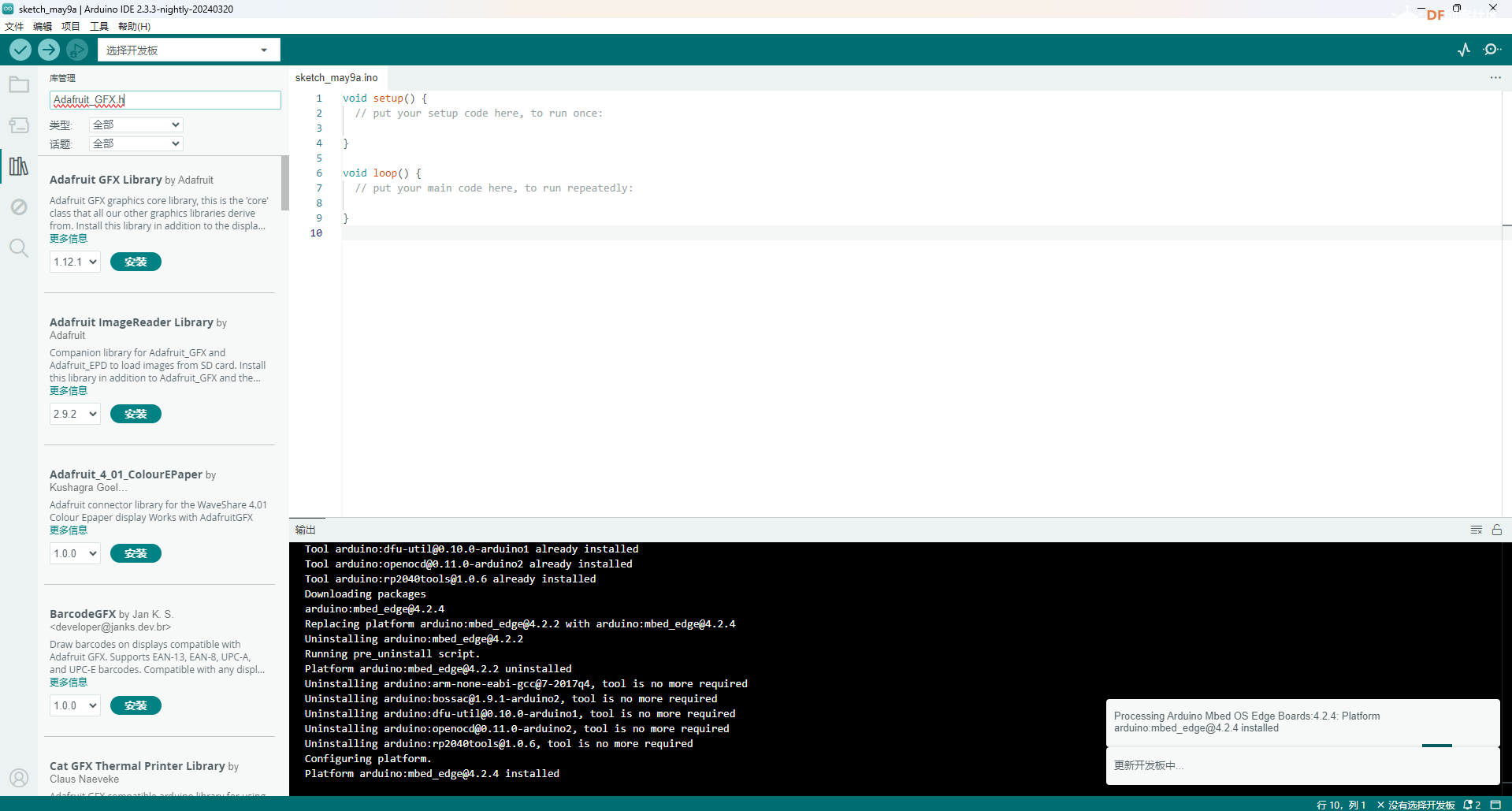
Task: Choose version for Adafruit_4_01_ColourEPaper
Action: pos(76,553)
